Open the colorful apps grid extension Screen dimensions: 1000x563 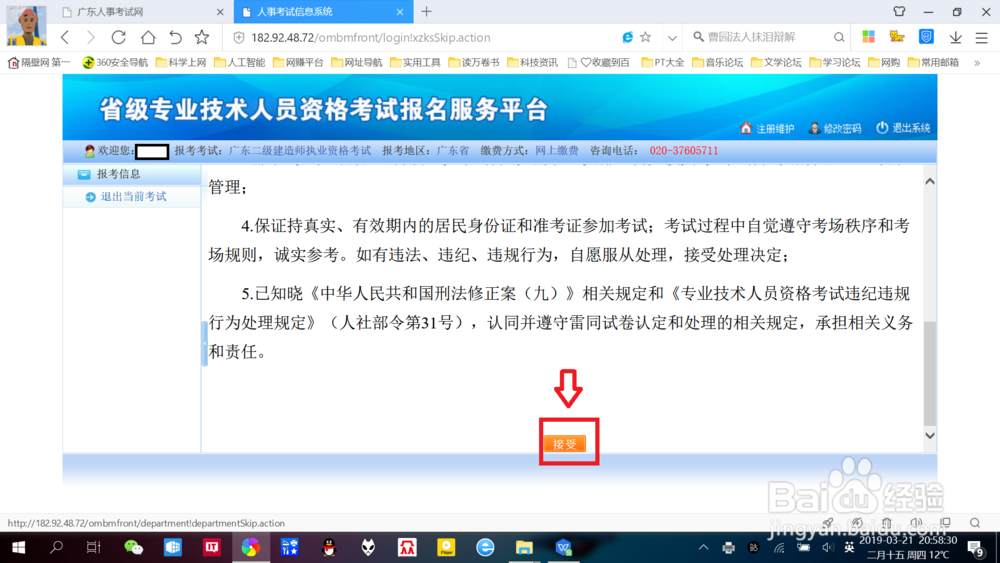[869, 37]
